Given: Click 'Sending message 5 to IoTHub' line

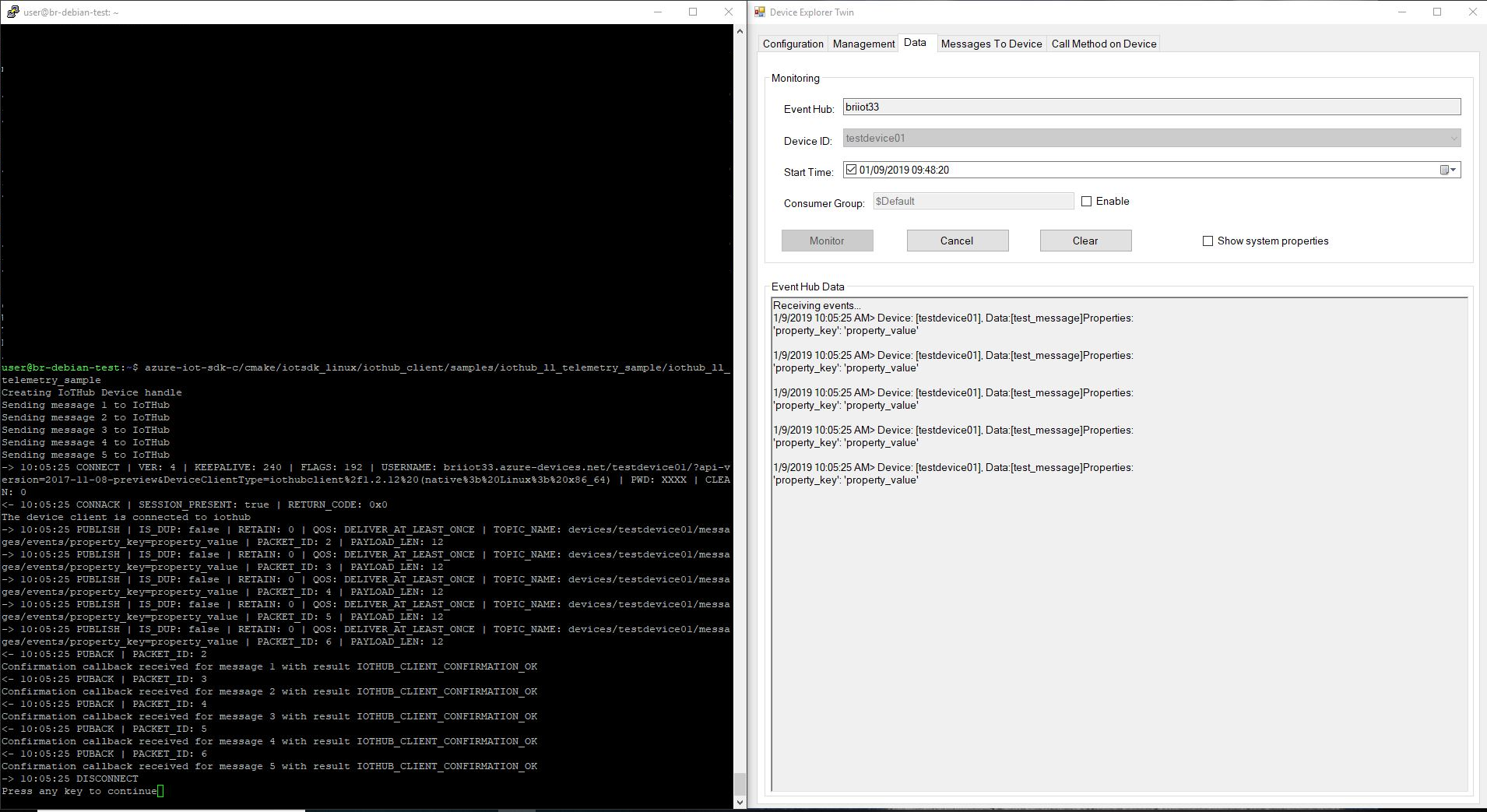Looking at the screenshot, I should [x=86, y=455].
